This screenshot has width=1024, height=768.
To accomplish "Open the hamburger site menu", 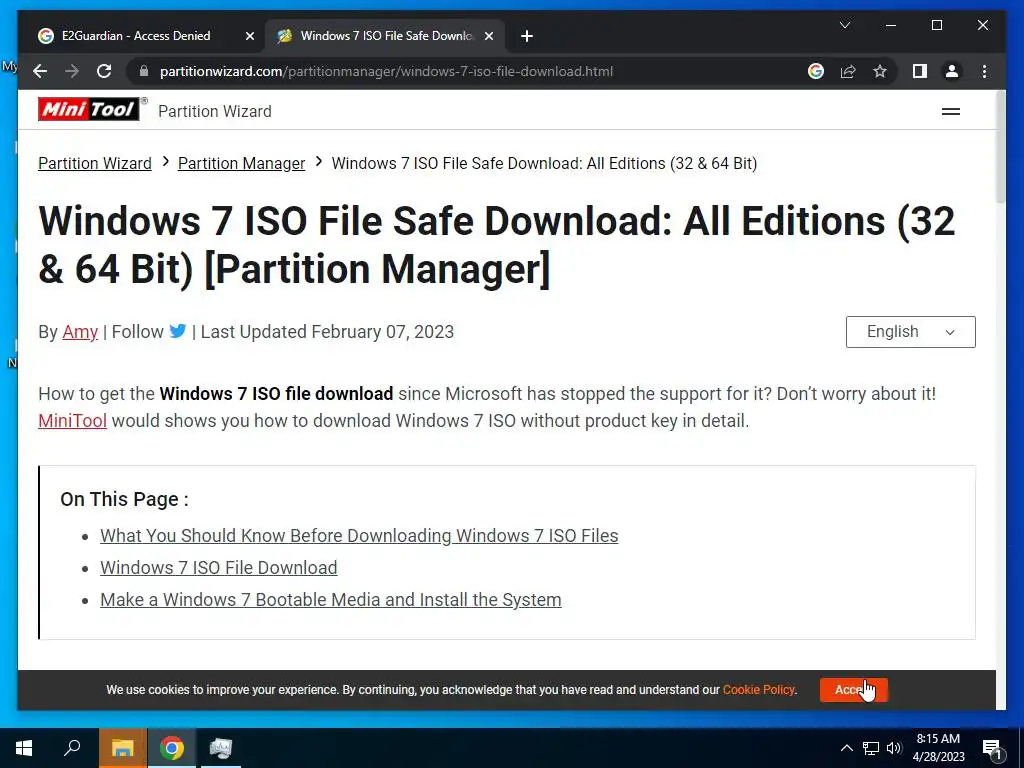I will [950, 112].
